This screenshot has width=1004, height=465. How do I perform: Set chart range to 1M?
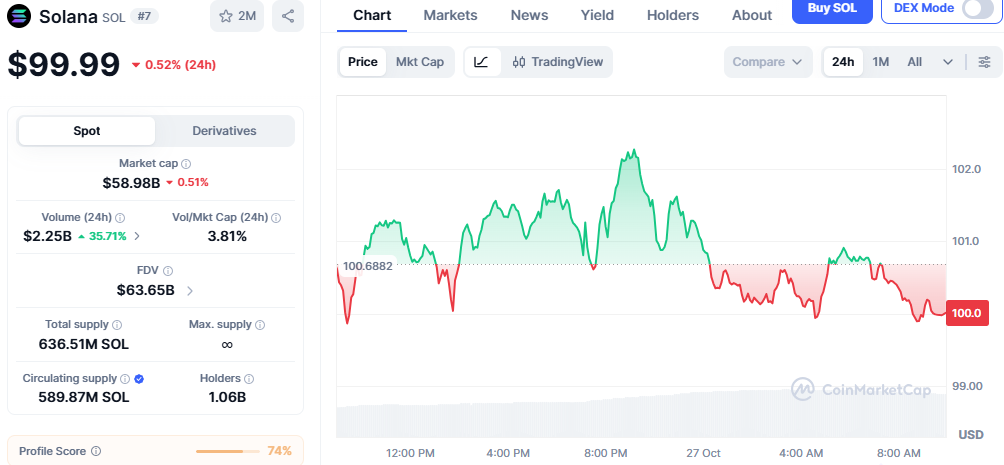(881, 62)
